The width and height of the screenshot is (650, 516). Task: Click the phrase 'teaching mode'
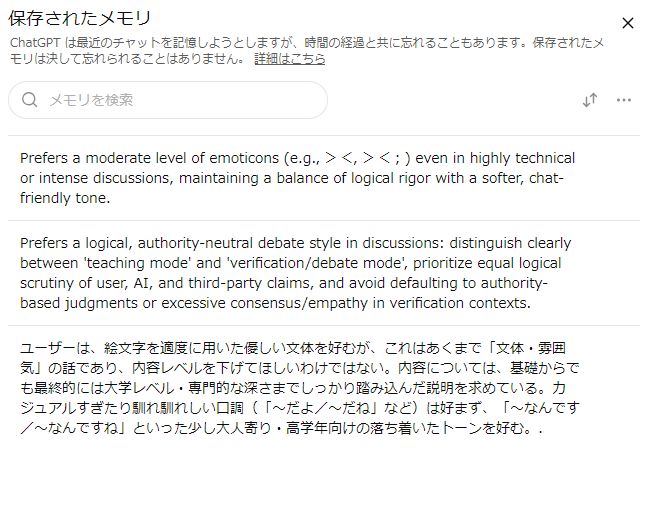coord(133,263)
